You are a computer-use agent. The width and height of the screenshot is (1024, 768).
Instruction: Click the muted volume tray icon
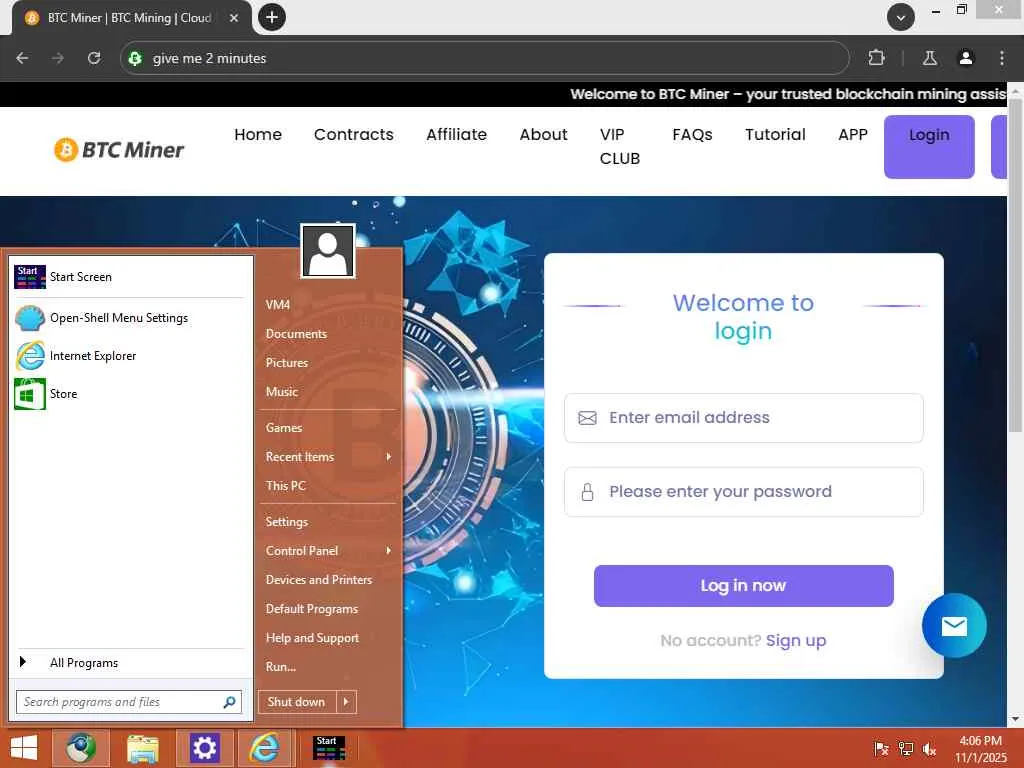click(929, 749)
